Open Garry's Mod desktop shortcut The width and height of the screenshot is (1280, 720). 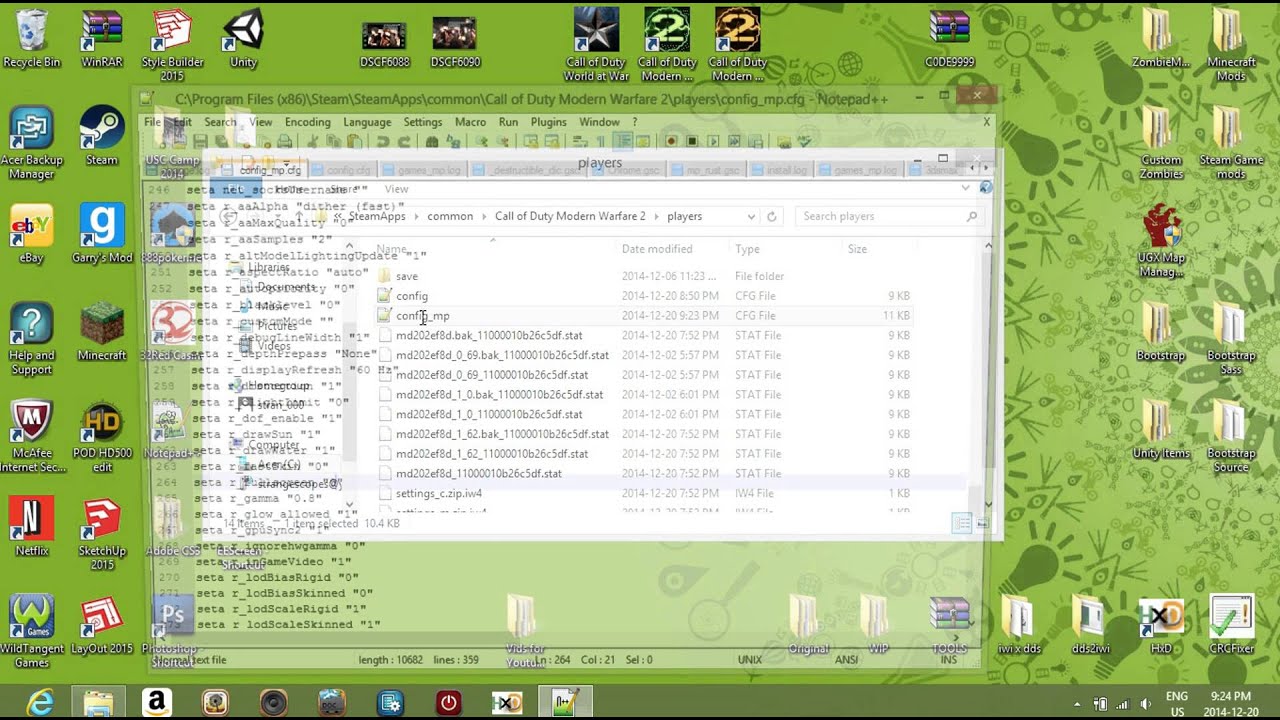tap(102, 234)
